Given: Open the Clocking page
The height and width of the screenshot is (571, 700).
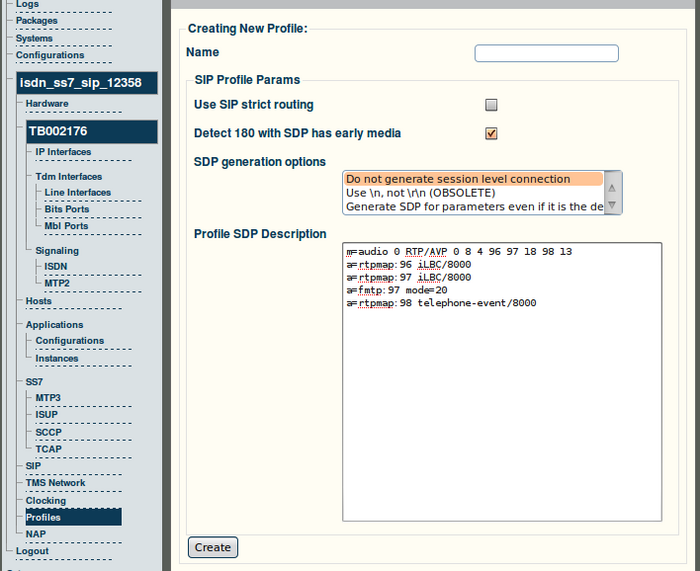Looking at the screenshot, I should 46,500.
